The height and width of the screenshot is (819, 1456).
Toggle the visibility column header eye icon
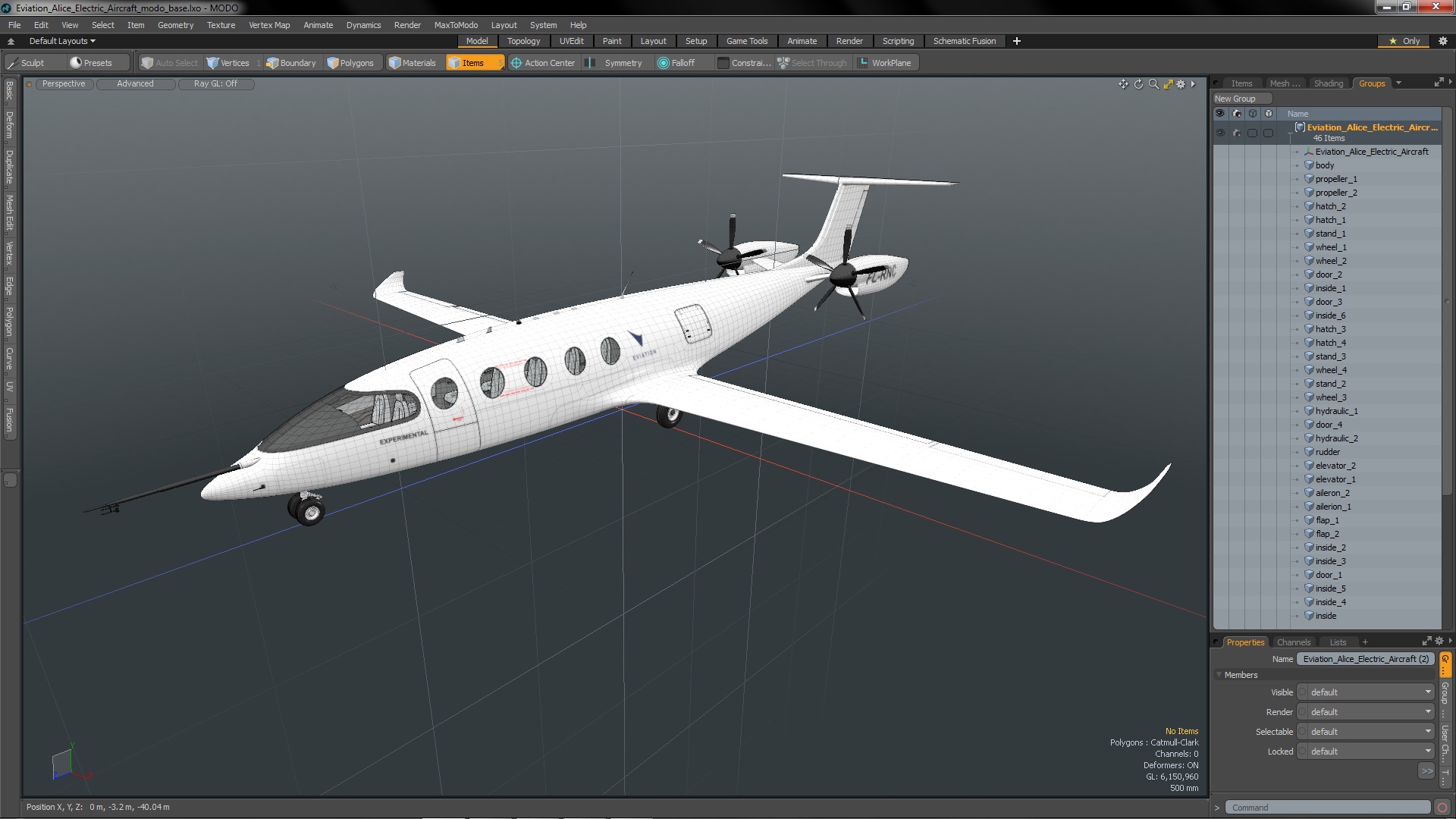coord(1220,114)
